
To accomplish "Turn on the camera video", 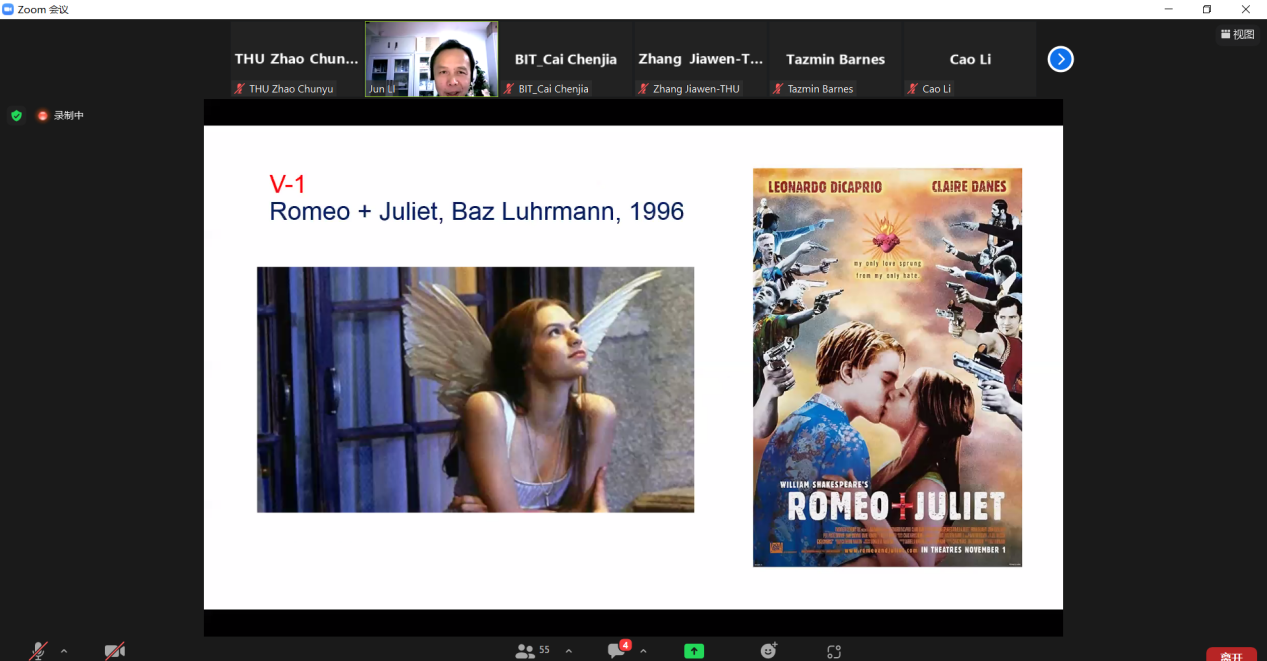I will (x=115, y=651).
